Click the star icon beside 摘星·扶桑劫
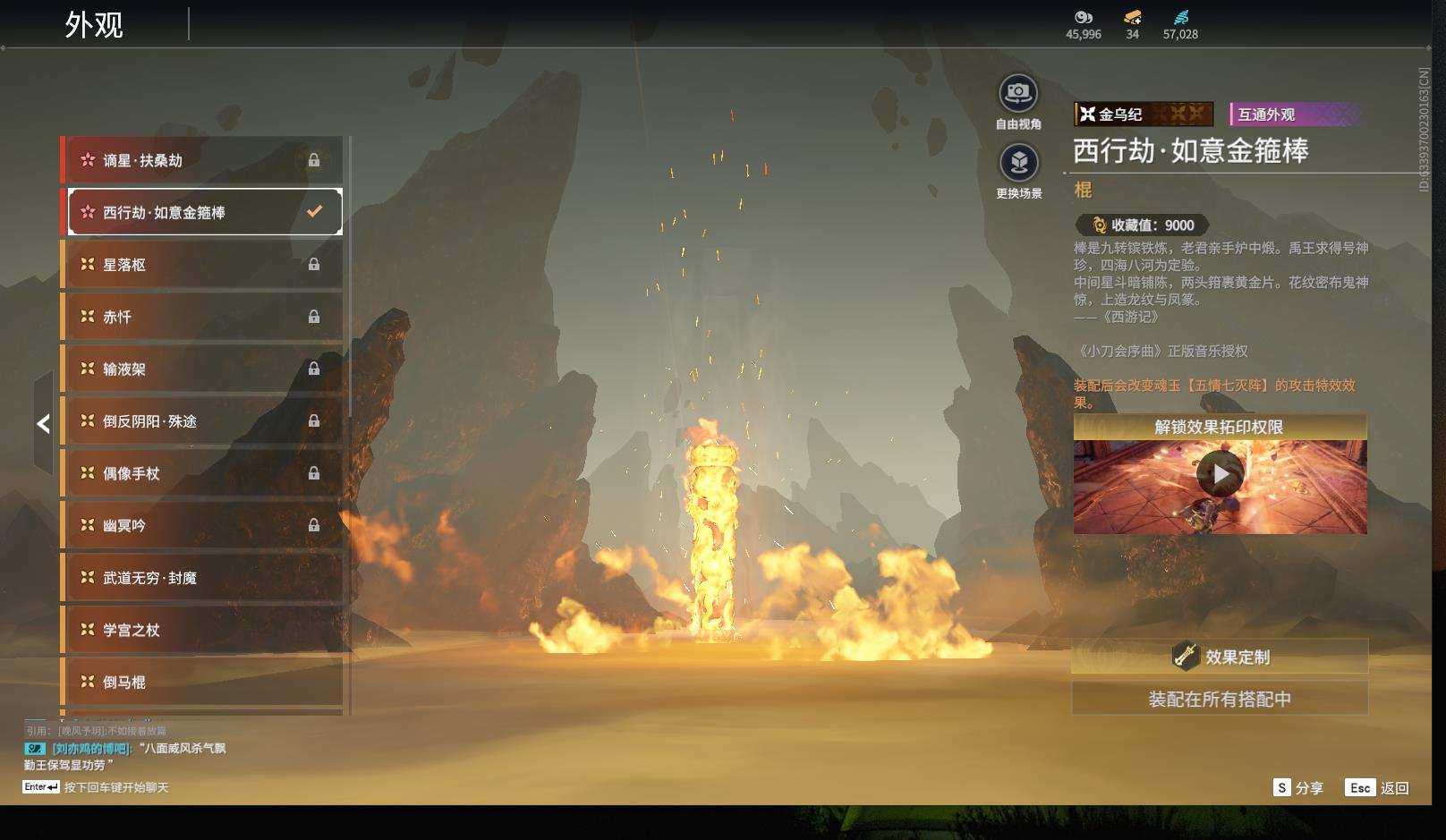Image resolution: width=1446 pixels, height=840 pixels. coord(88,160)
